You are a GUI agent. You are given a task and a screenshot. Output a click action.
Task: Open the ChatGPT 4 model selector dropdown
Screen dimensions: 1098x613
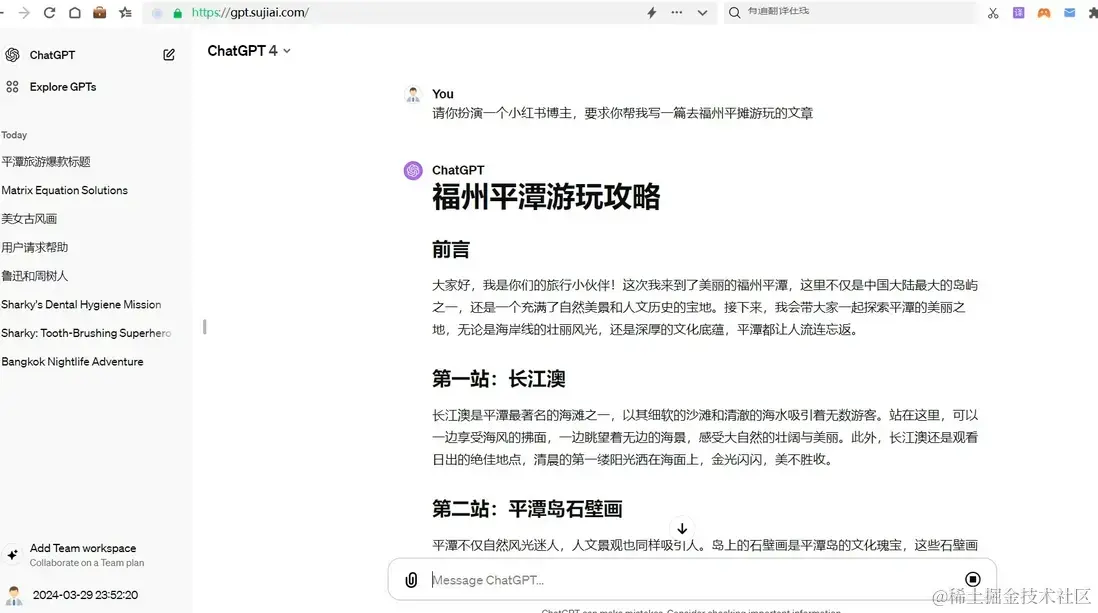[x=249, y=50]
